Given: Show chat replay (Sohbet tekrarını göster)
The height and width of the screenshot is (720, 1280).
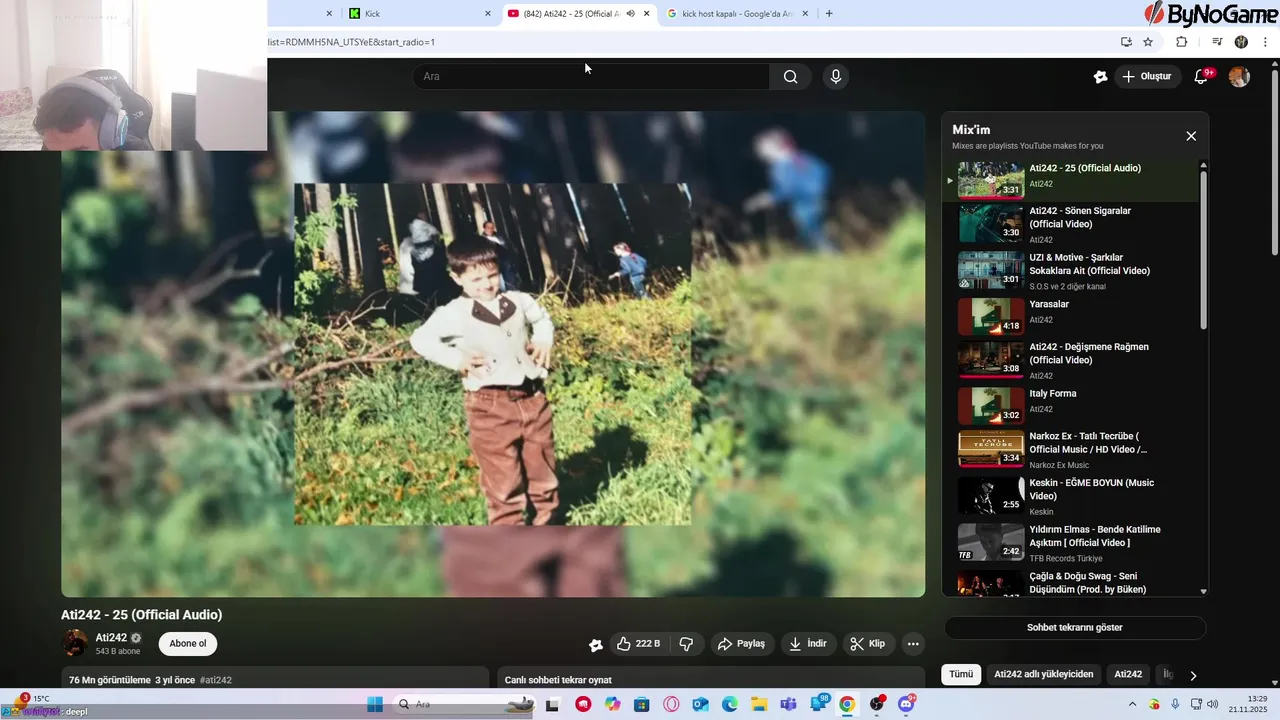Looking at the screenshot, I should coord(1075,628).
